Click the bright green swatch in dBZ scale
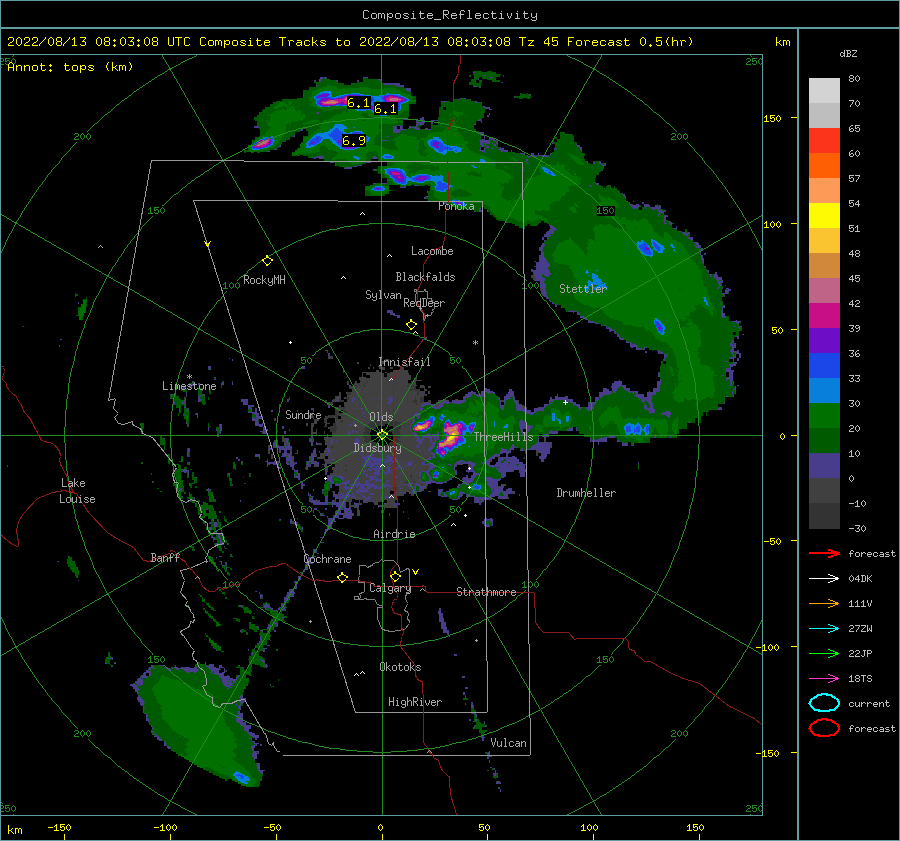Viewport: 900px width, 841px height. (824, 416)
